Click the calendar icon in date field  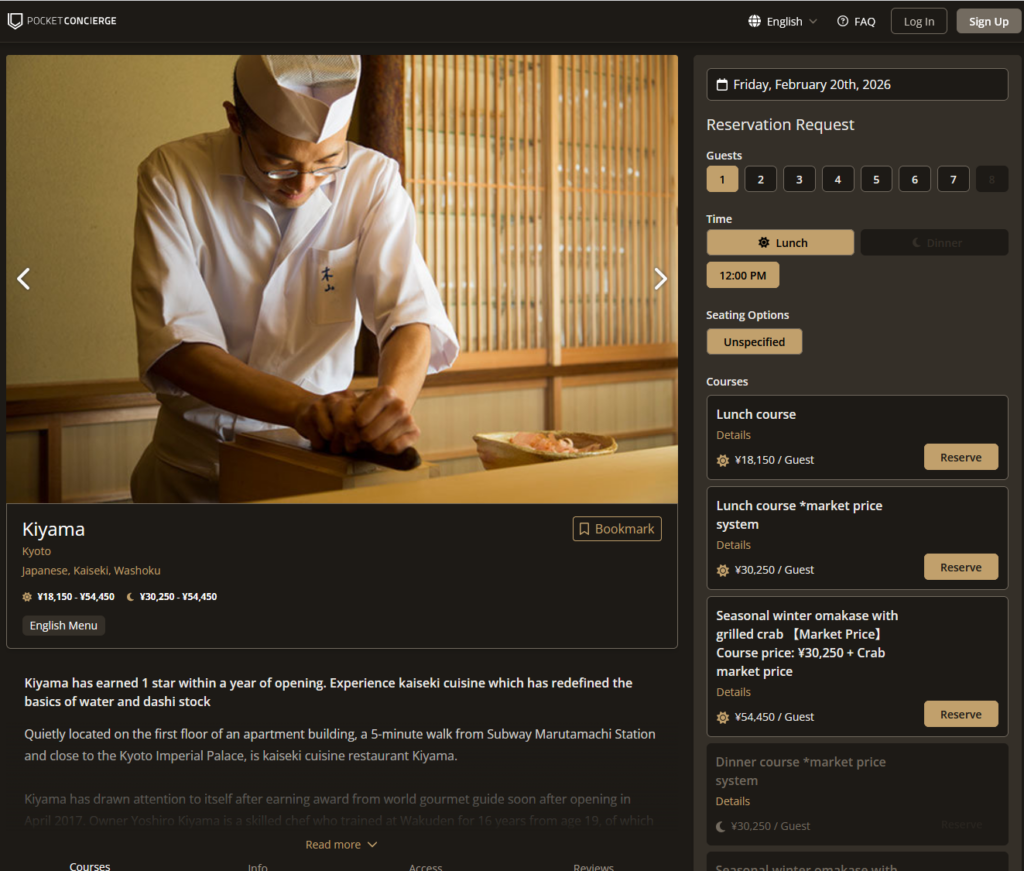pyautogui.click(x=722, y=85)
